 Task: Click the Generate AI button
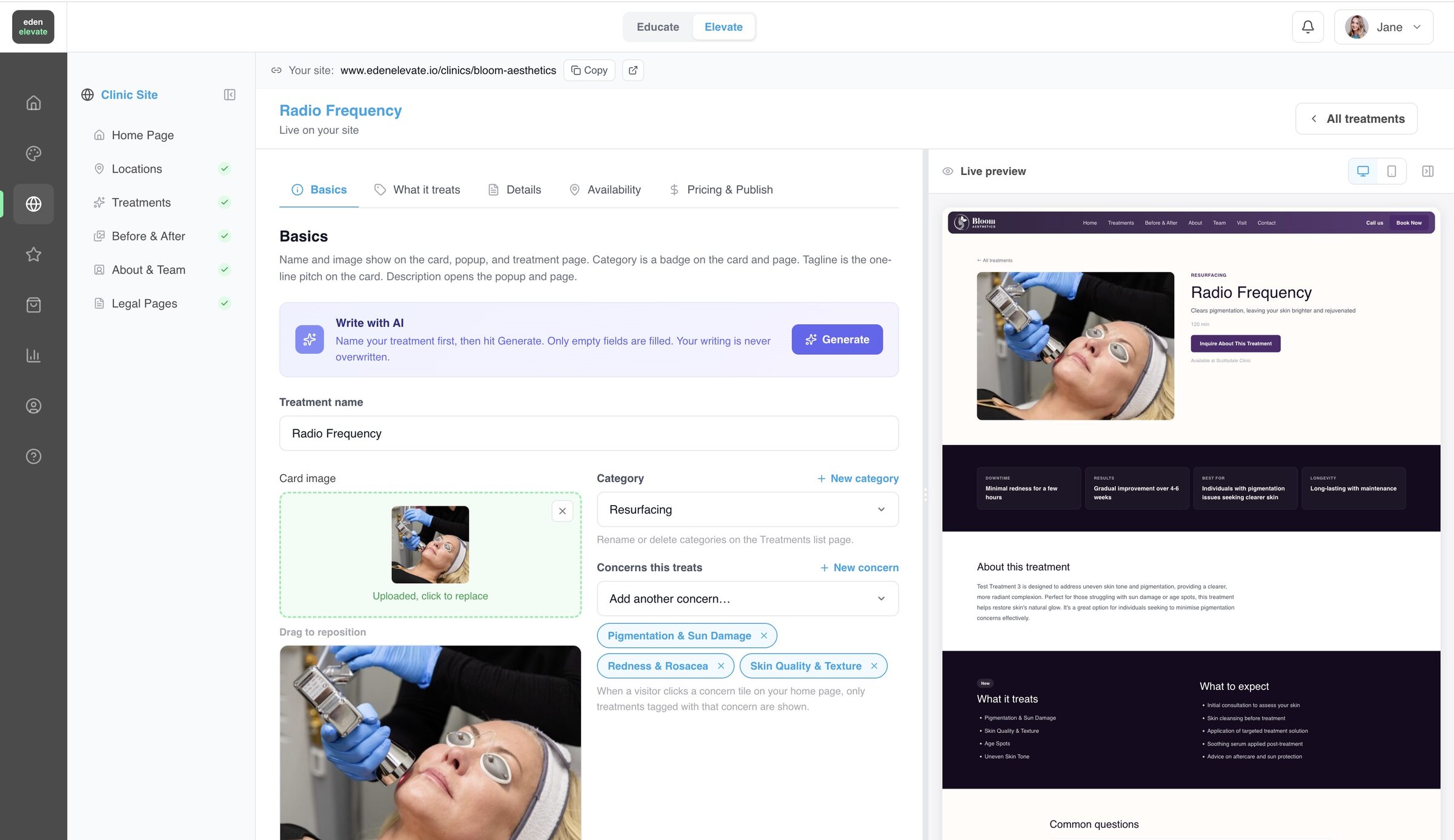pos(837,339)
